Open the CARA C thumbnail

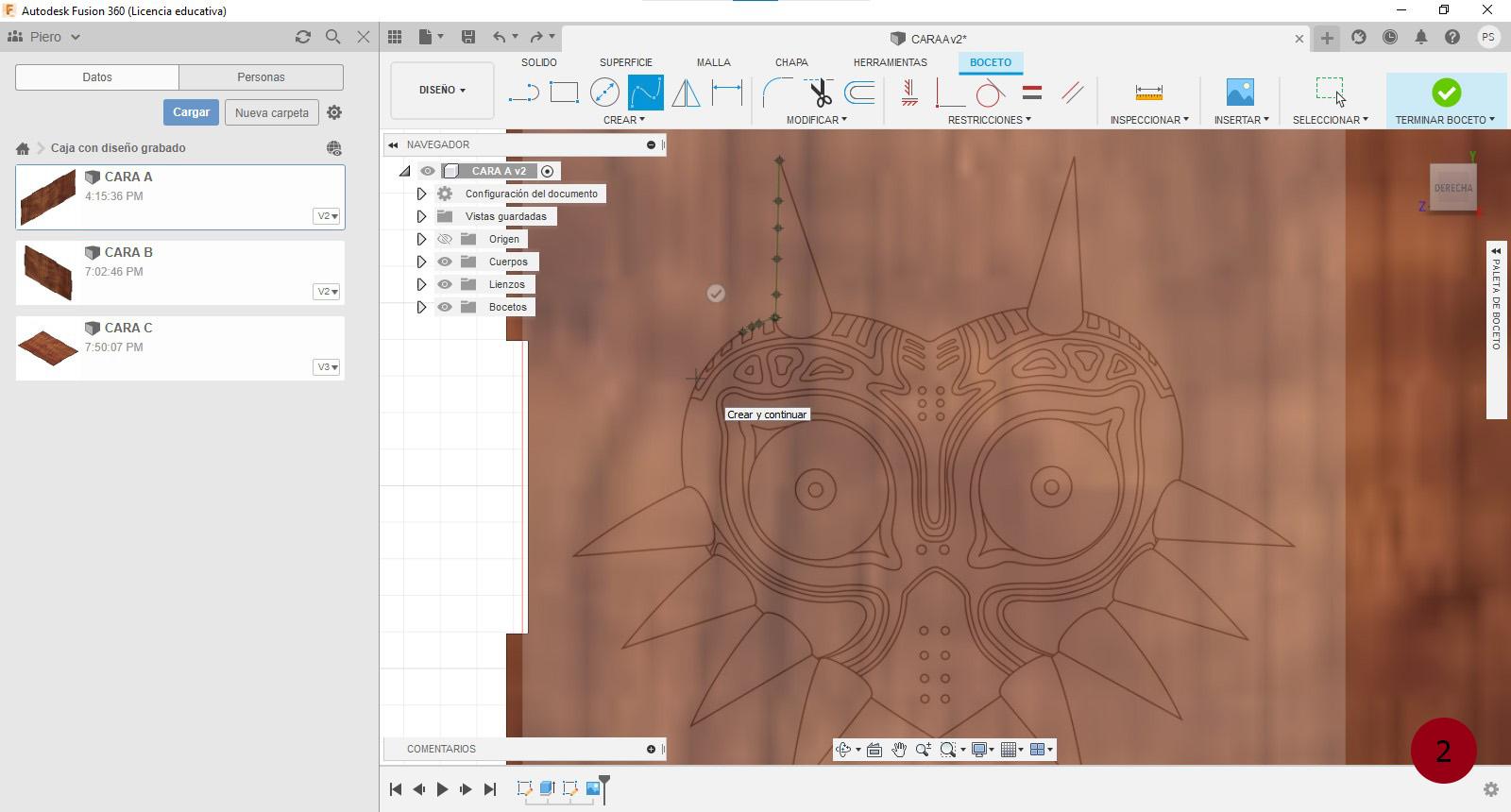47,347
